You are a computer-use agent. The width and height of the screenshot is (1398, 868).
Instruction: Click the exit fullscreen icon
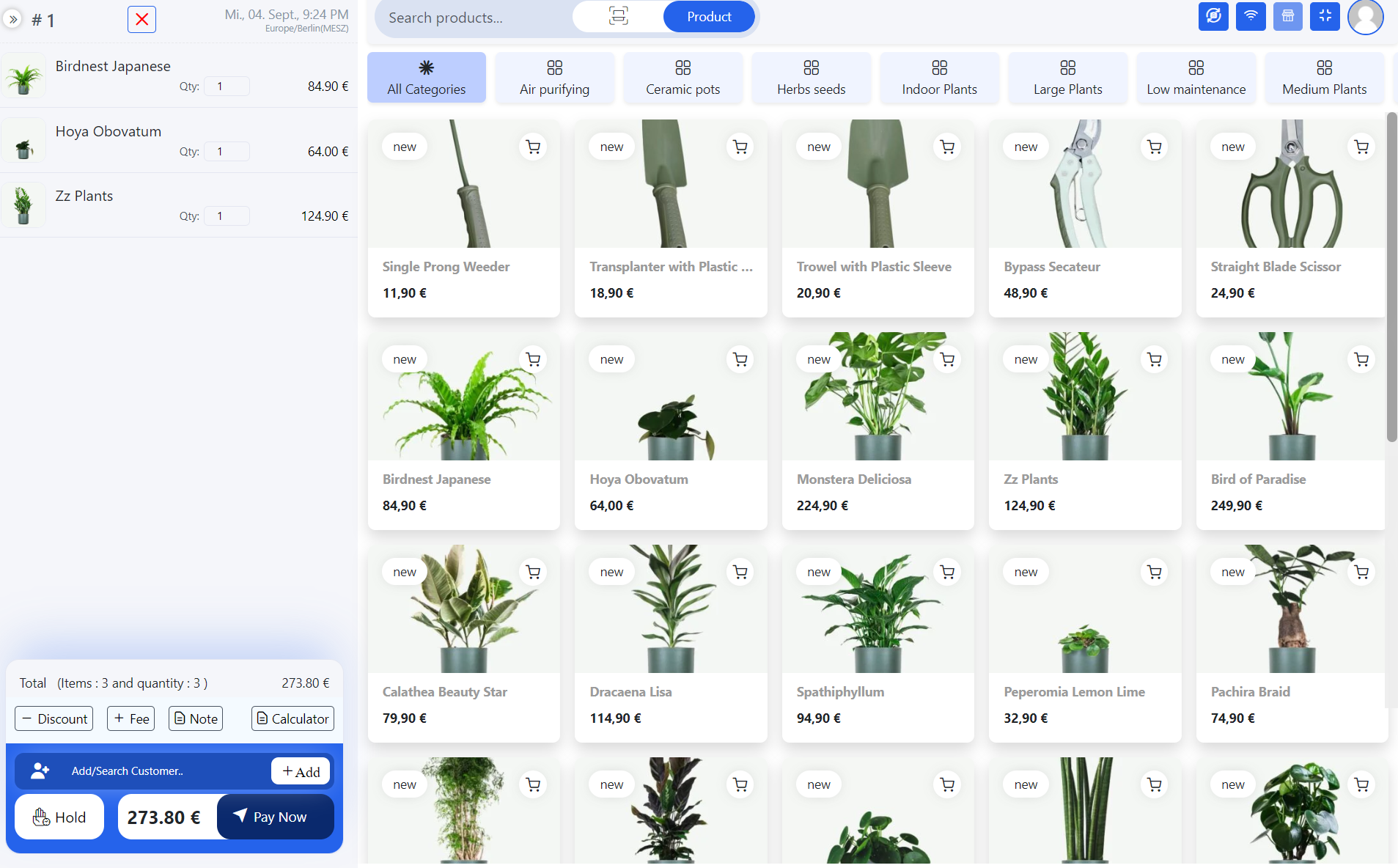click(1325, 16)
